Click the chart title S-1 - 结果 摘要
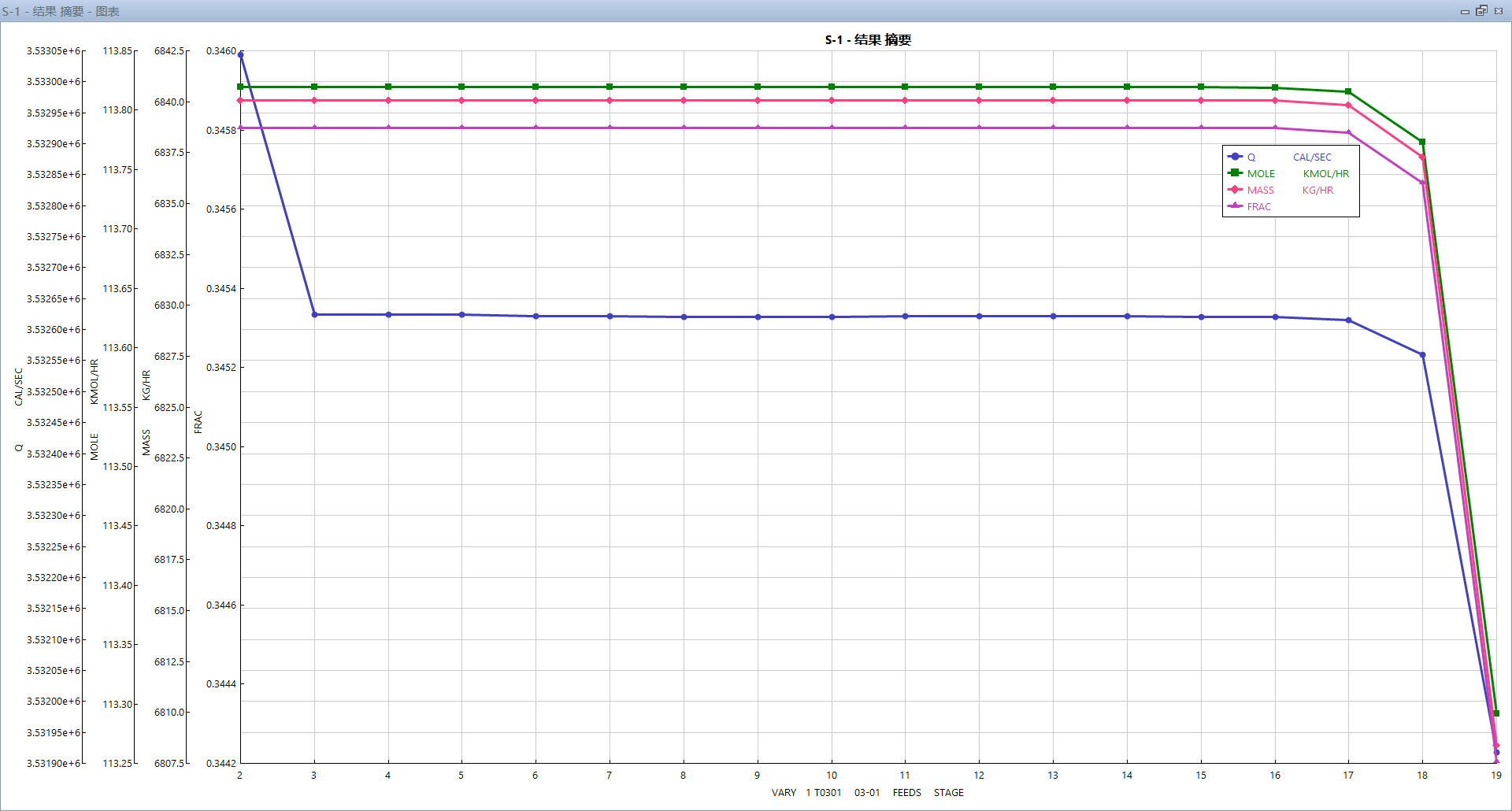1512x811 pixels. pyautogui.click(x=868, y=40)
